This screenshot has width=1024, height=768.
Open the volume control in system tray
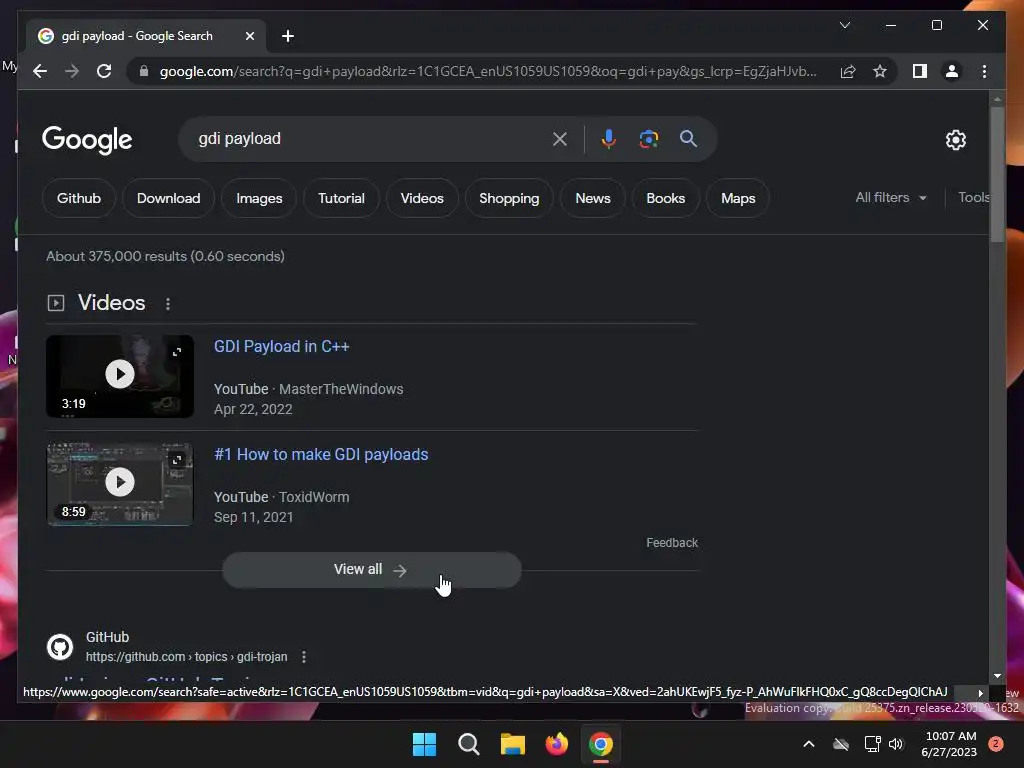(896, 744)
